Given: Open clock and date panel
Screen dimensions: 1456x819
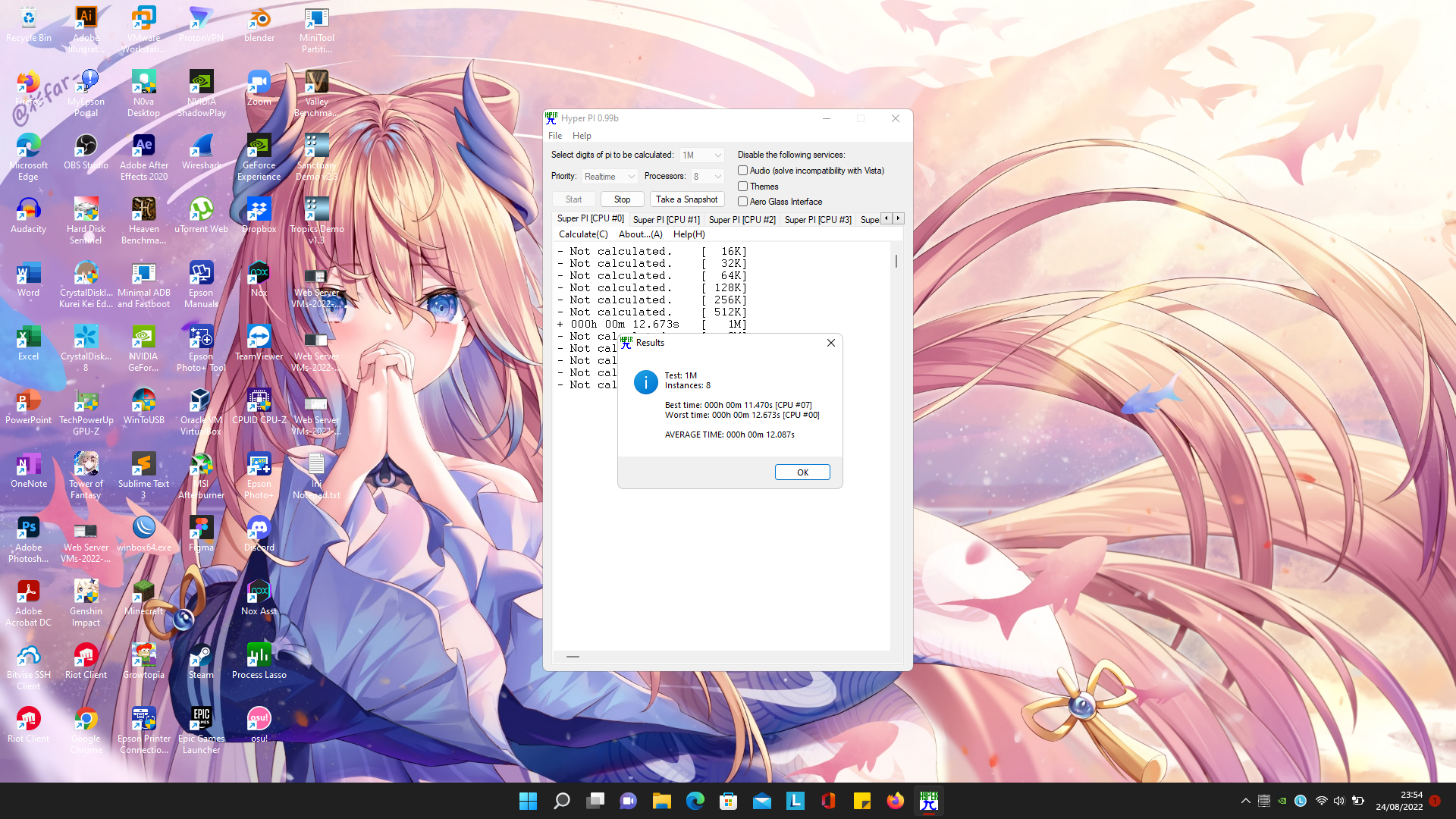Looking at the screenshot, I should click(1399, 801).
